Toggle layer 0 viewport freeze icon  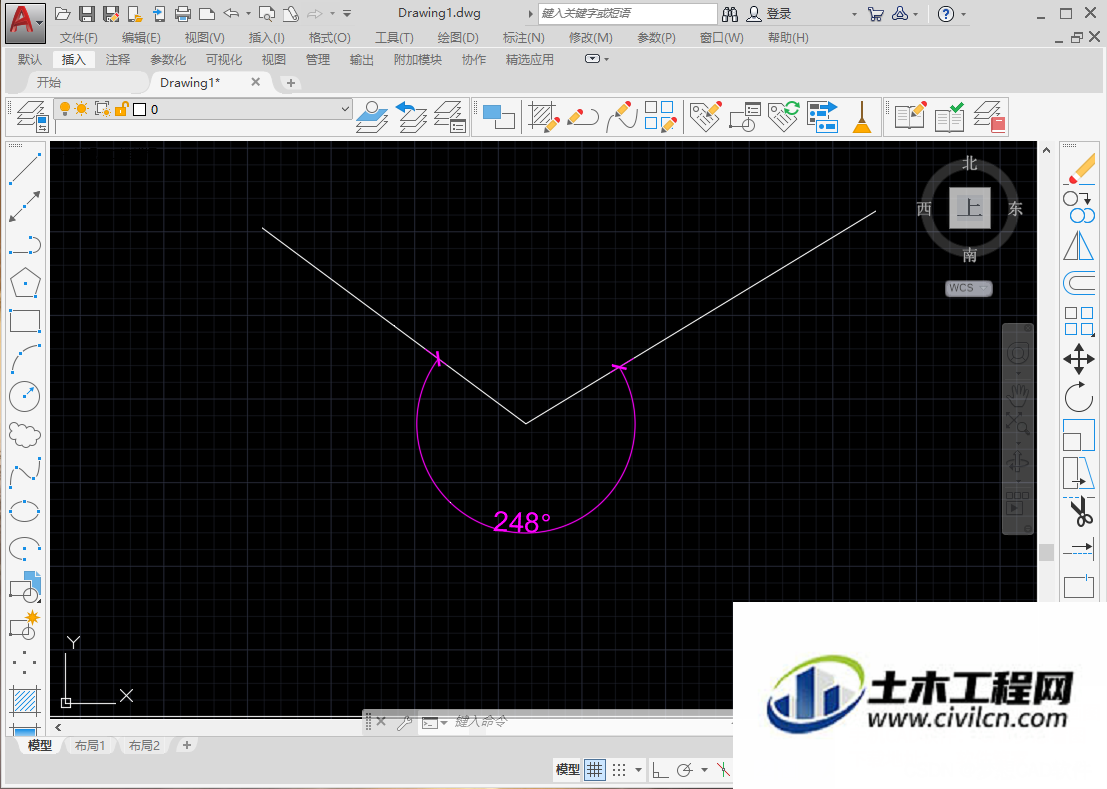(102, 109)
